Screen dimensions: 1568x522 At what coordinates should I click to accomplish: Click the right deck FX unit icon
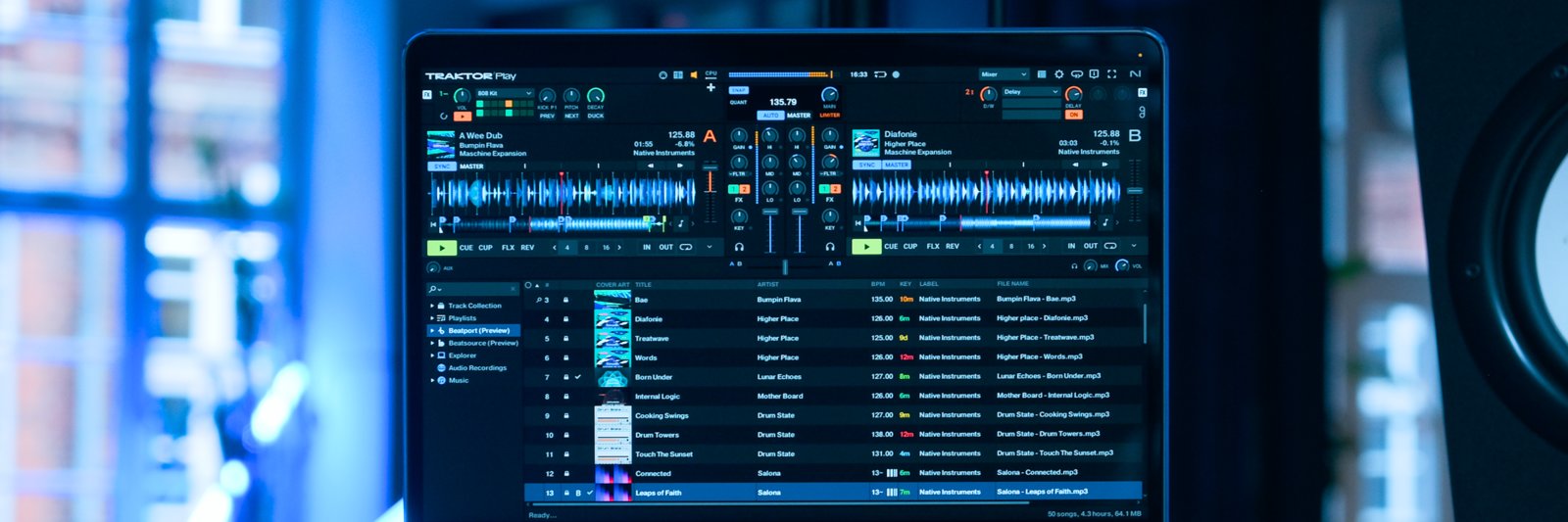(x=1142, y=92)
